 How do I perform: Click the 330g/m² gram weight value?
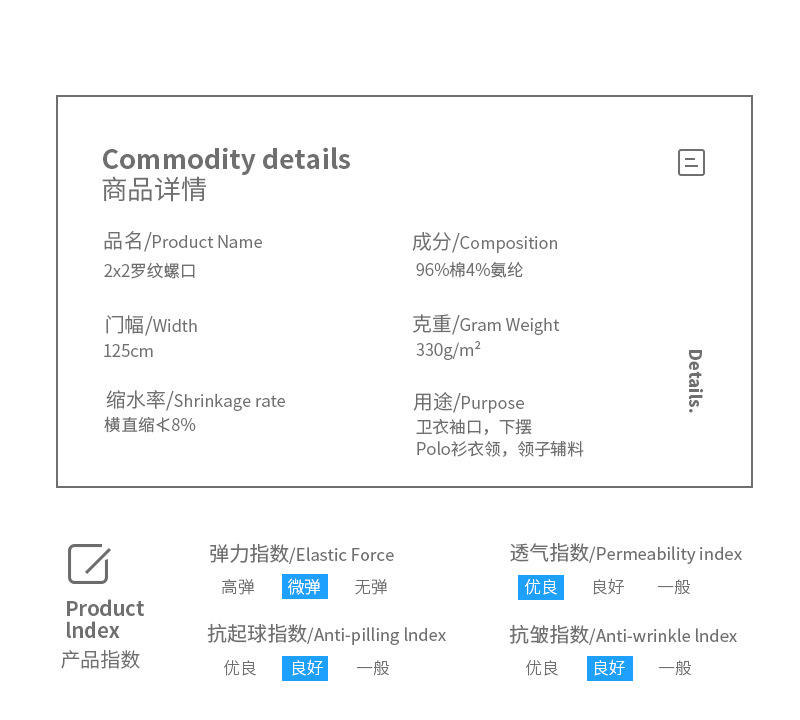(448, 349)
